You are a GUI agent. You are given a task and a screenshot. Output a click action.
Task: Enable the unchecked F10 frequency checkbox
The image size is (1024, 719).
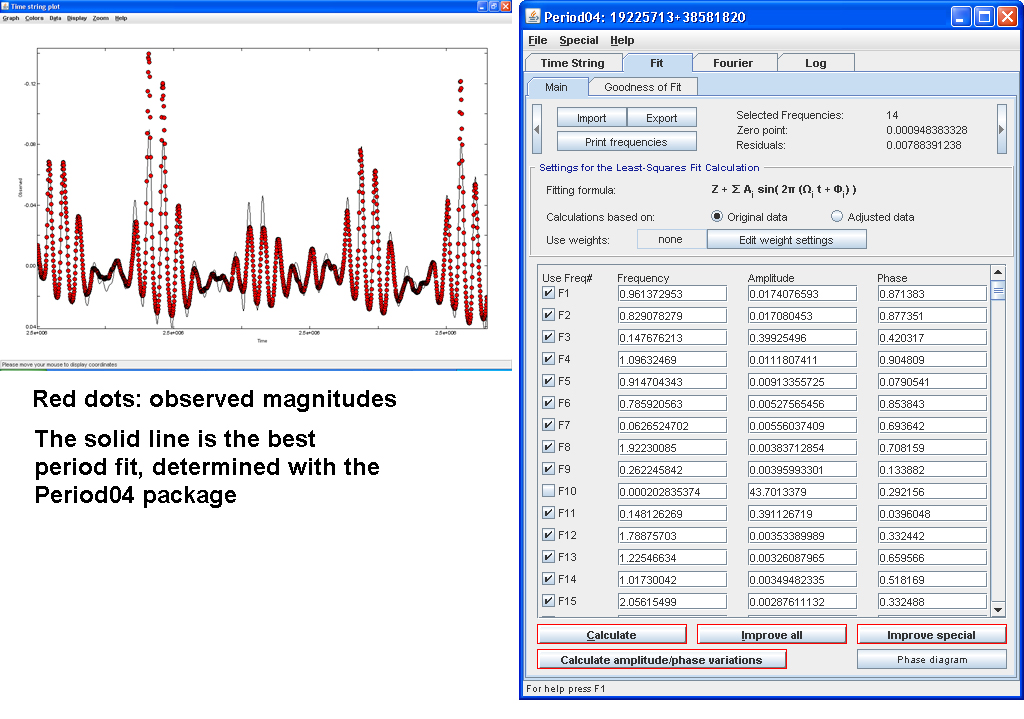tap(549, 490)
